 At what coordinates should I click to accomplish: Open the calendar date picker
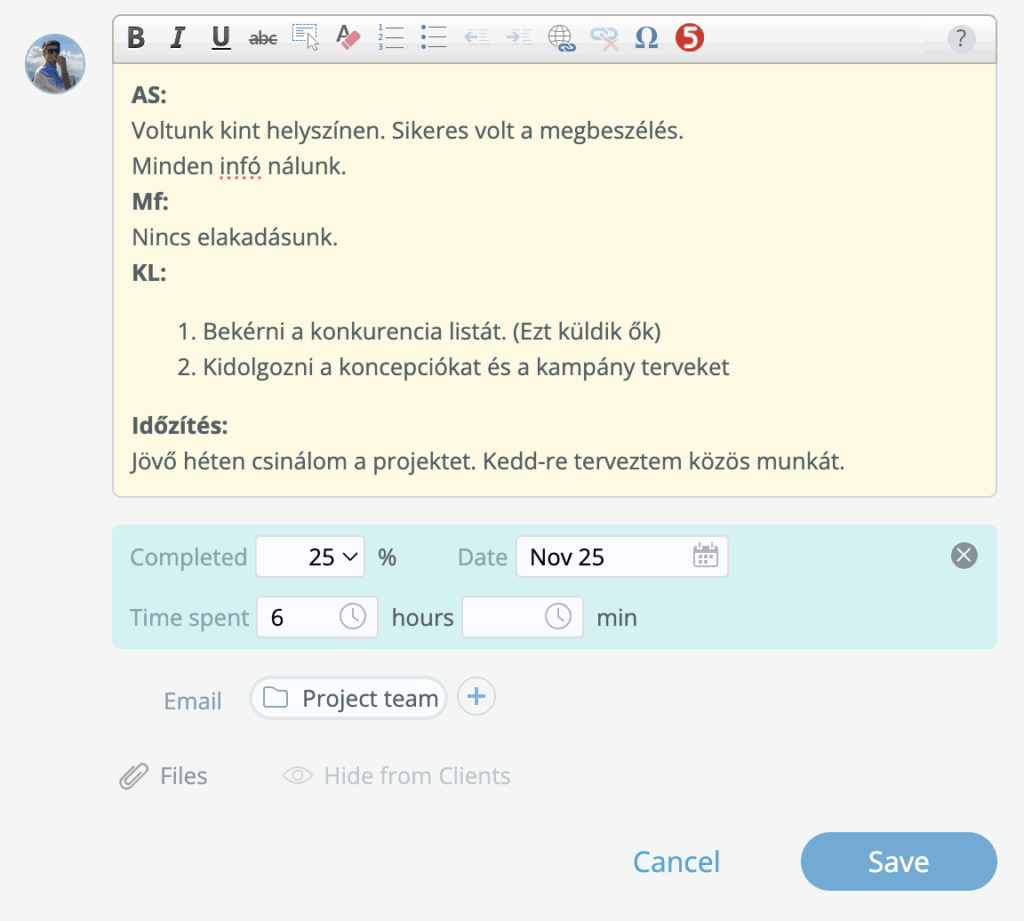[705, 557]
